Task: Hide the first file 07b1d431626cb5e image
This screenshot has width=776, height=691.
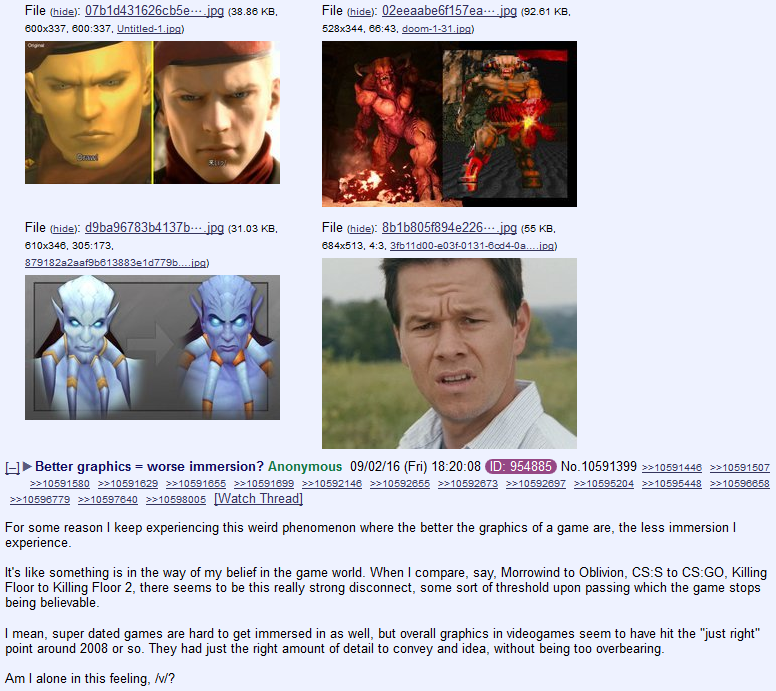Action: point(64,12)
